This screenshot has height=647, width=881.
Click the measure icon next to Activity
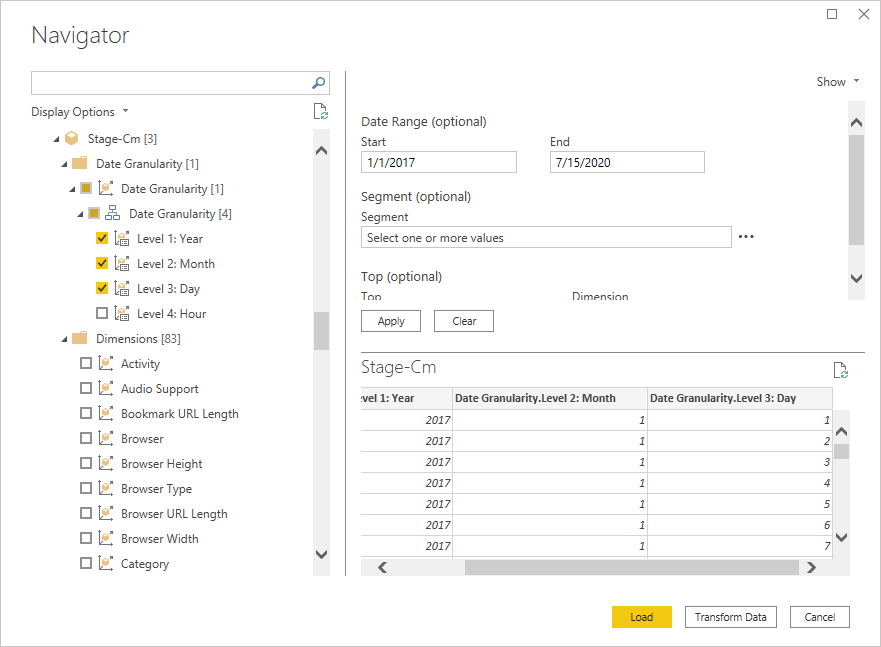click(106, 363)
